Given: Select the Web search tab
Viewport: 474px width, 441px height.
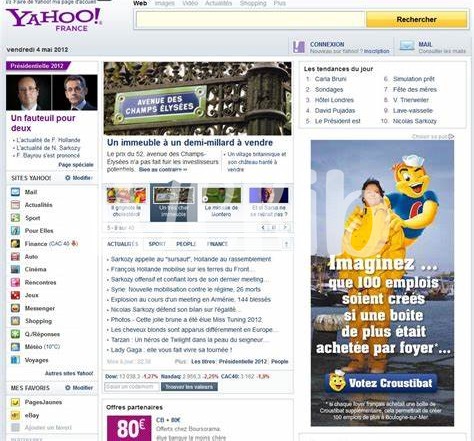Looking at the screenshot, I should (x=140, y=3).
